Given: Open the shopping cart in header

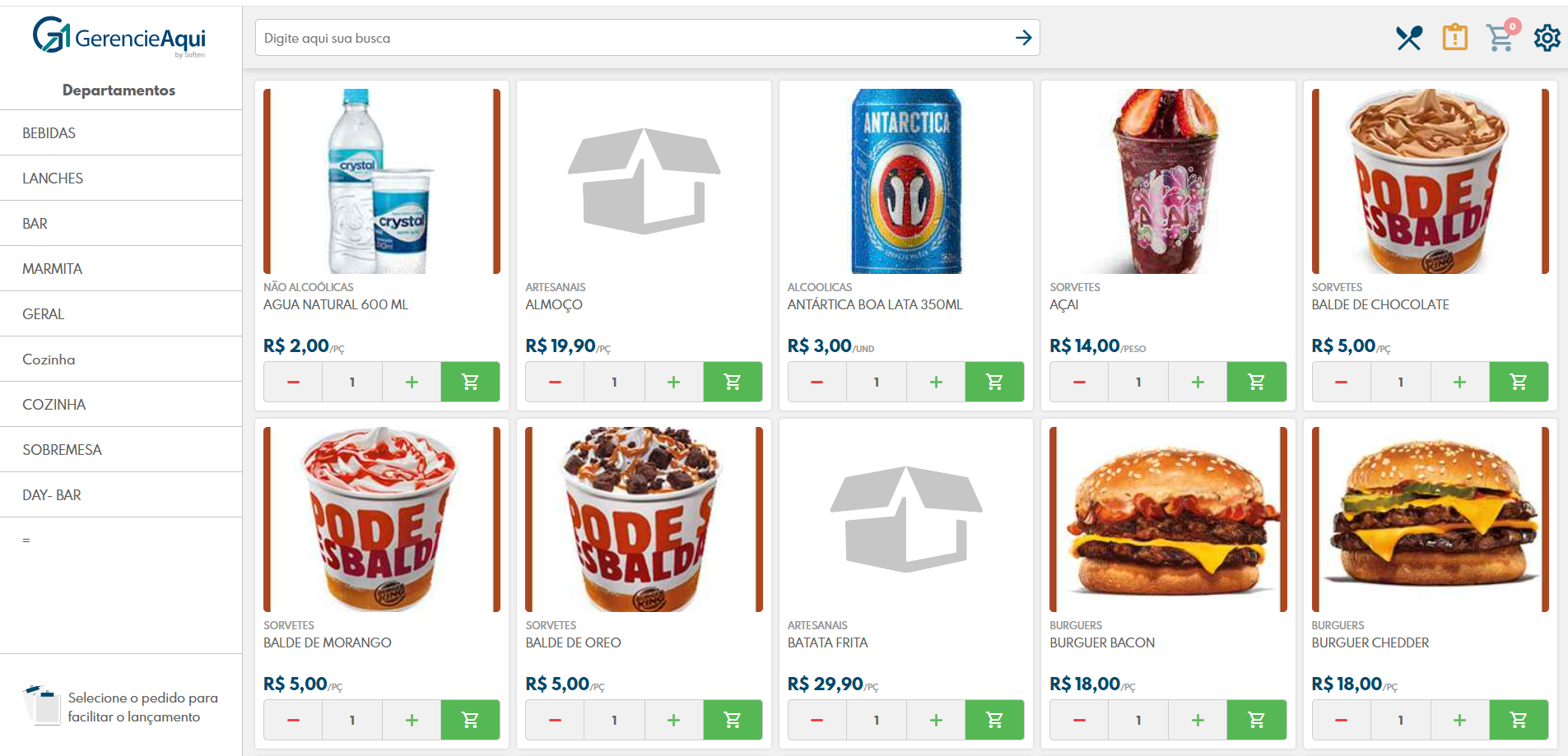Looking at the screenshot, I should click(1502, 36).
